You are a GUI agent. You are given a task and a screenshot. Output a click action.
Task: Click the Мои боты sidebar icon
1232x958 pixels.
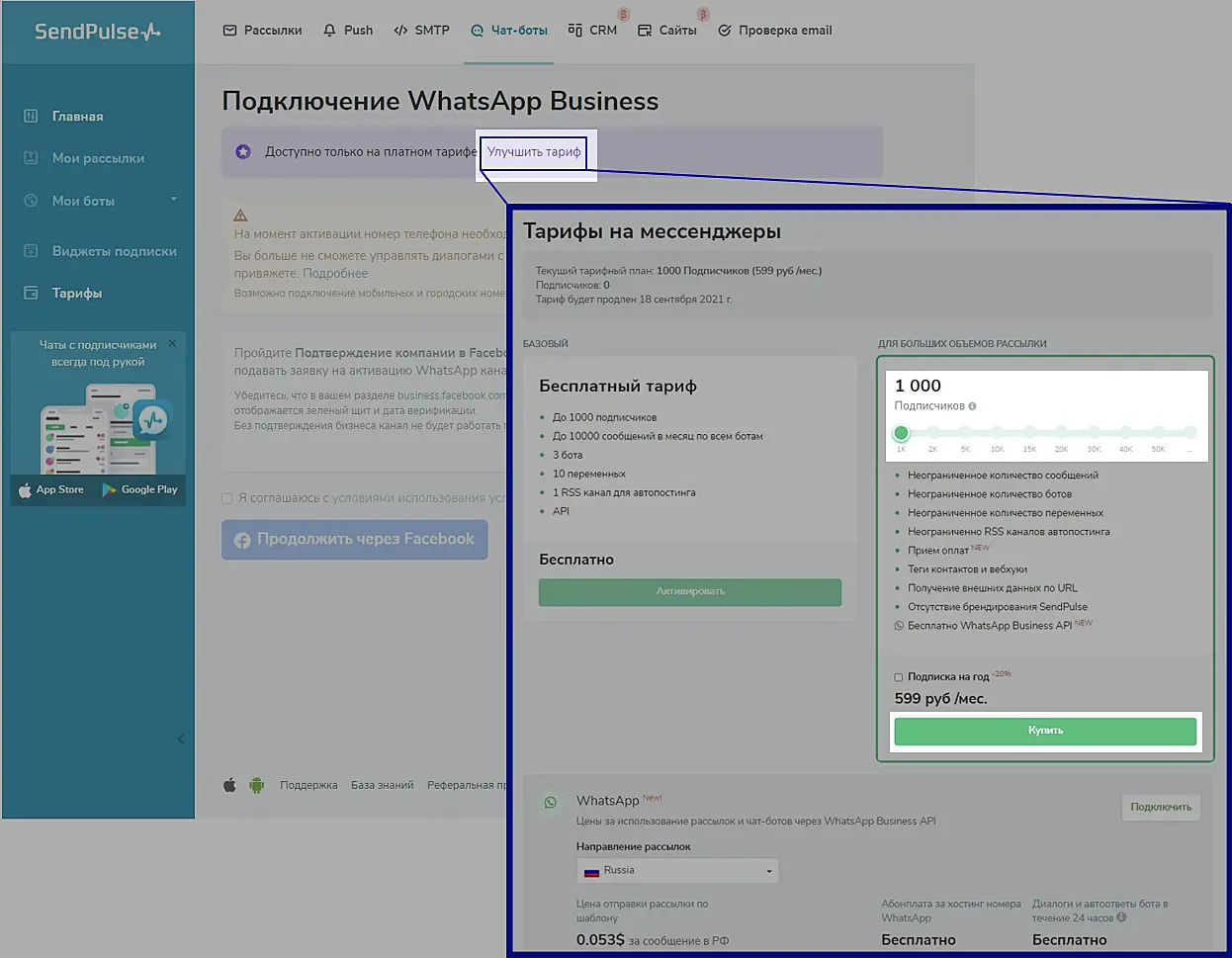pos(31,201)
